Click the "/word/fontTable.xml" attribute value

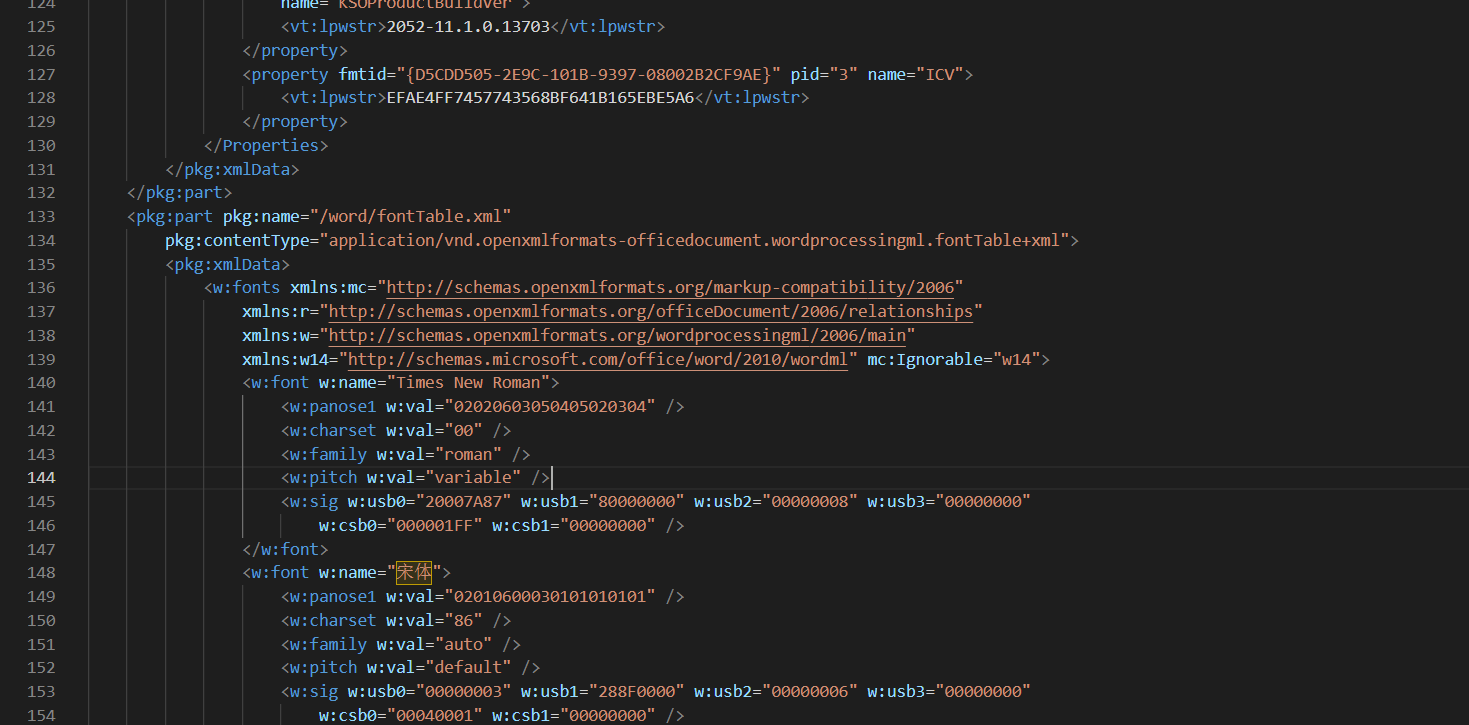[410, 216]
